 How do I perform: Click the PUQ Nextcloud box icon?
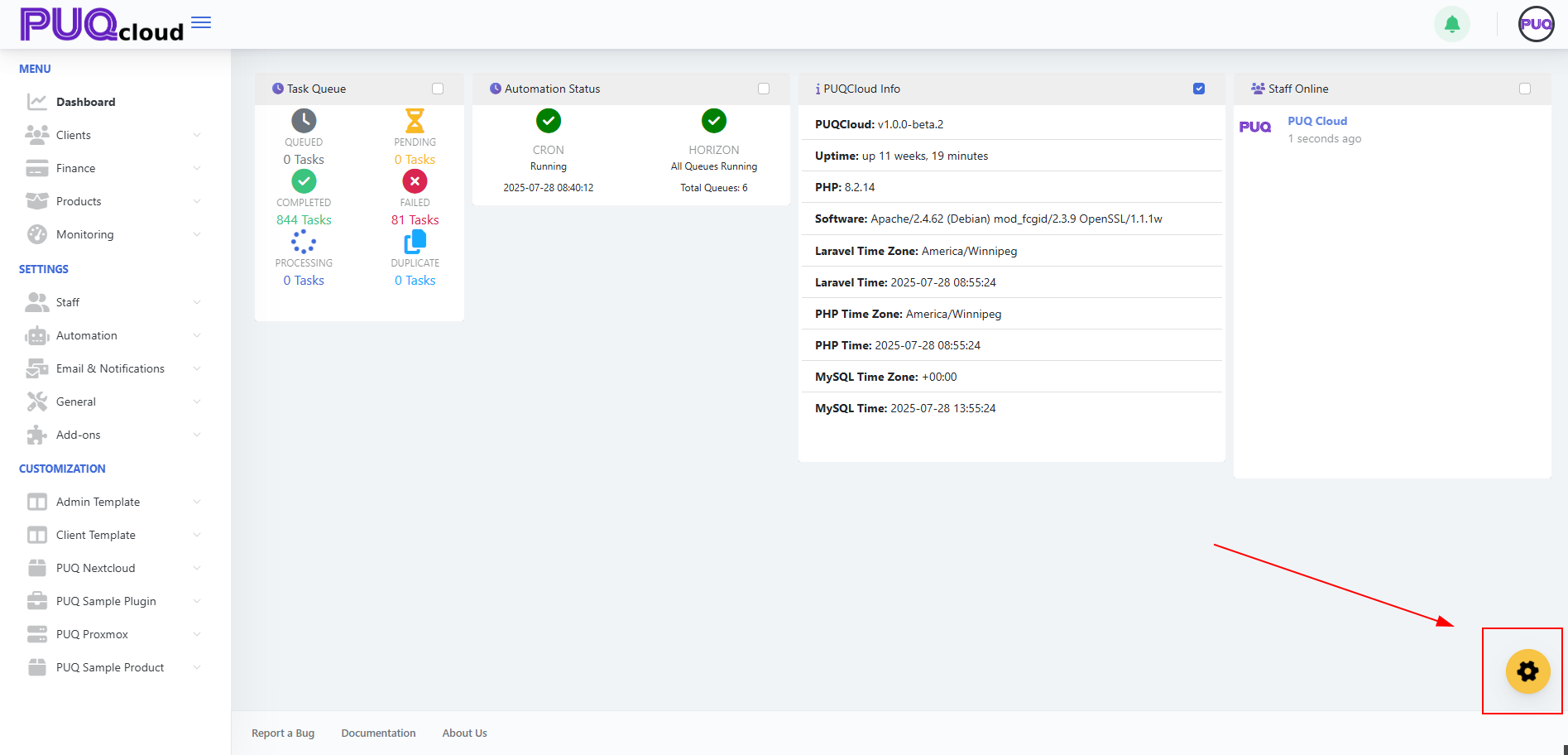click(37, 568)
